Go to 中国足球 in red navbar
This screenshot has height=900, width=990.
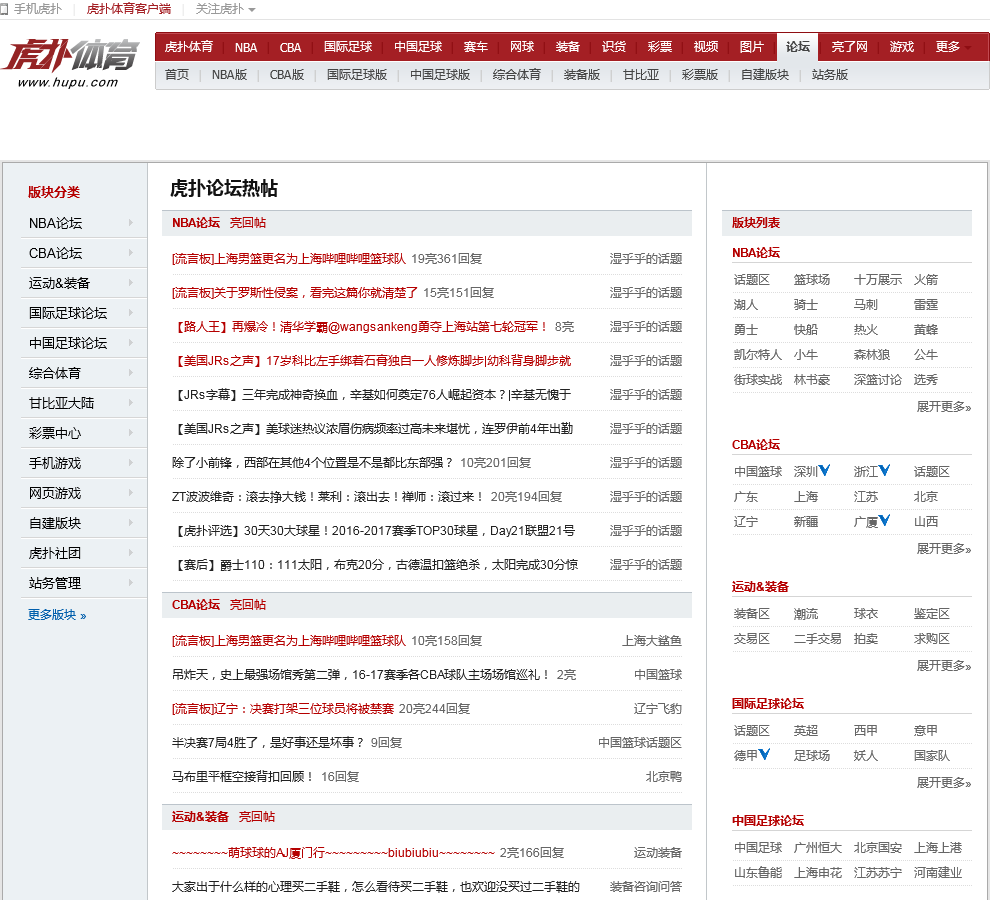coord(418,47)
